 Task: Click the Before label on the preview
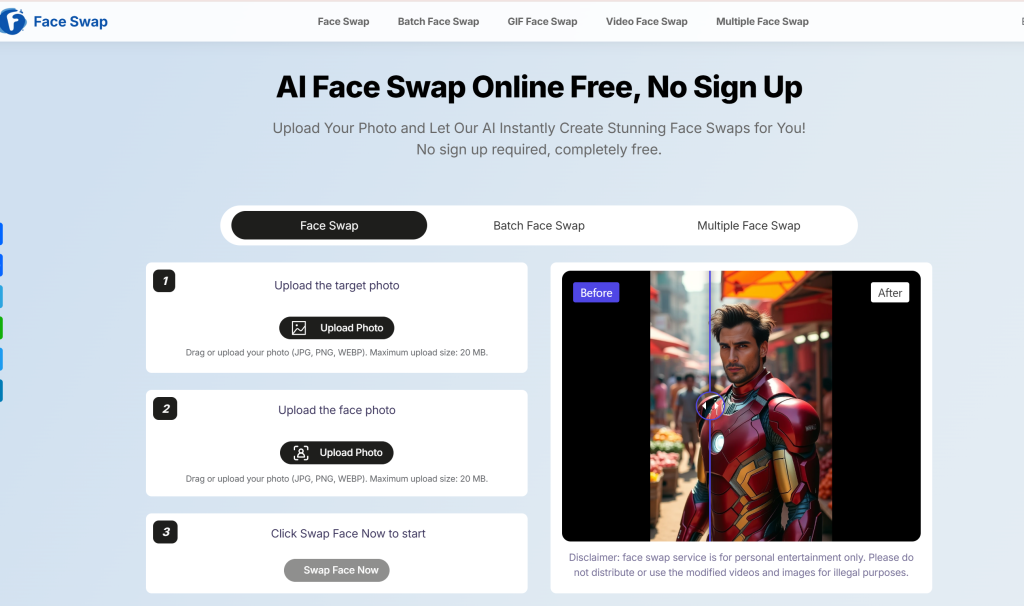coord(596,293)
